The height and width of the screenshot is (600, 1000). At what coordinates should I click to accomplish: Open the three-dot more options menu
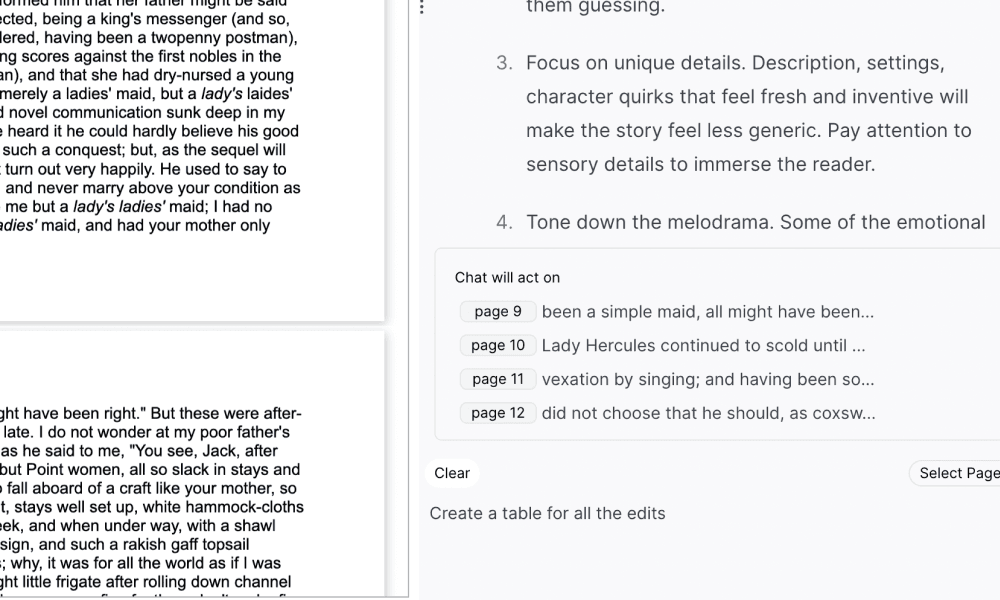click(422, 8)
